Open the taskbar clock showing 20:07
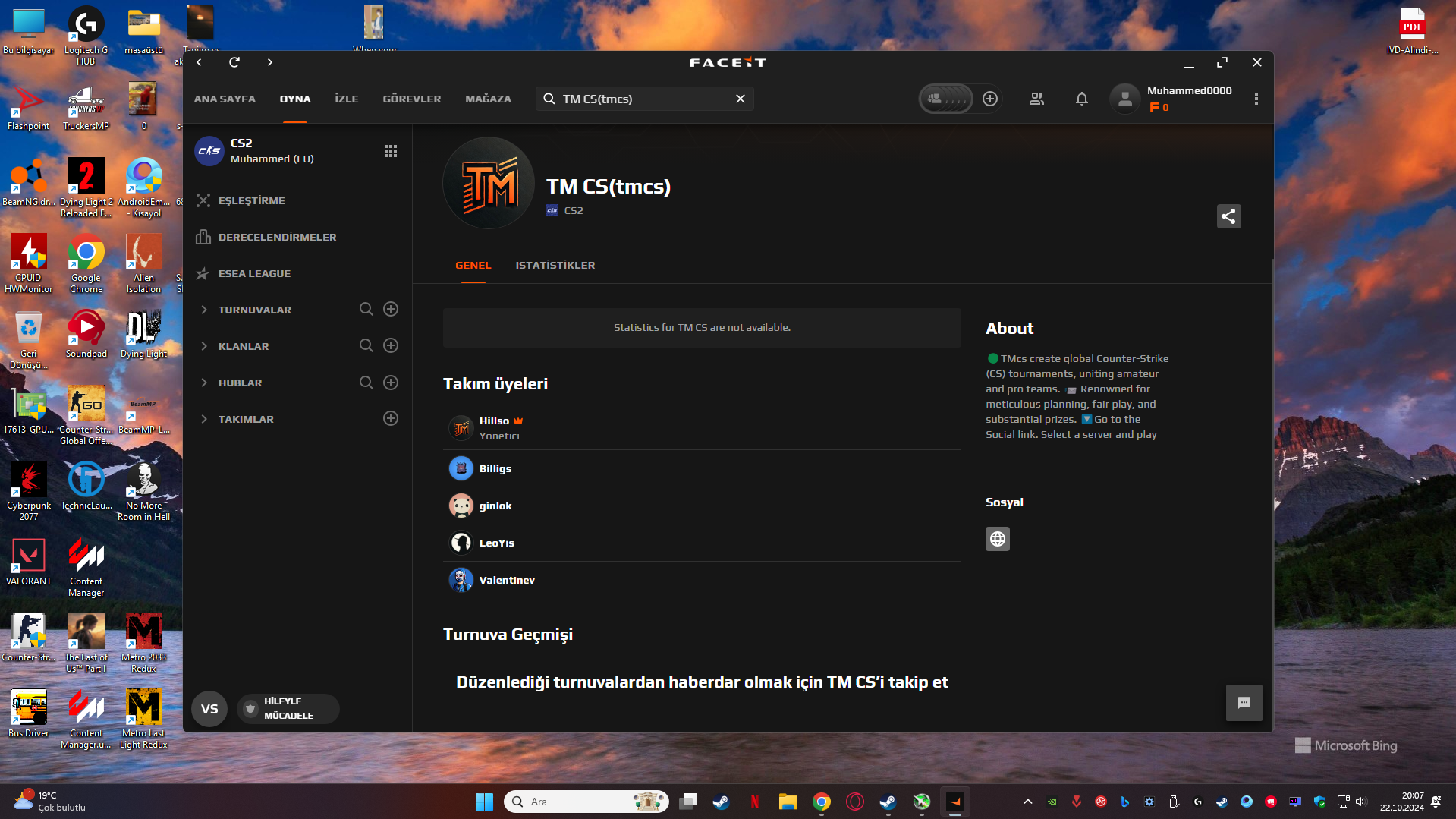Image resolution: width=1456 pixels, height=819 pixels. coord(1401,802)
